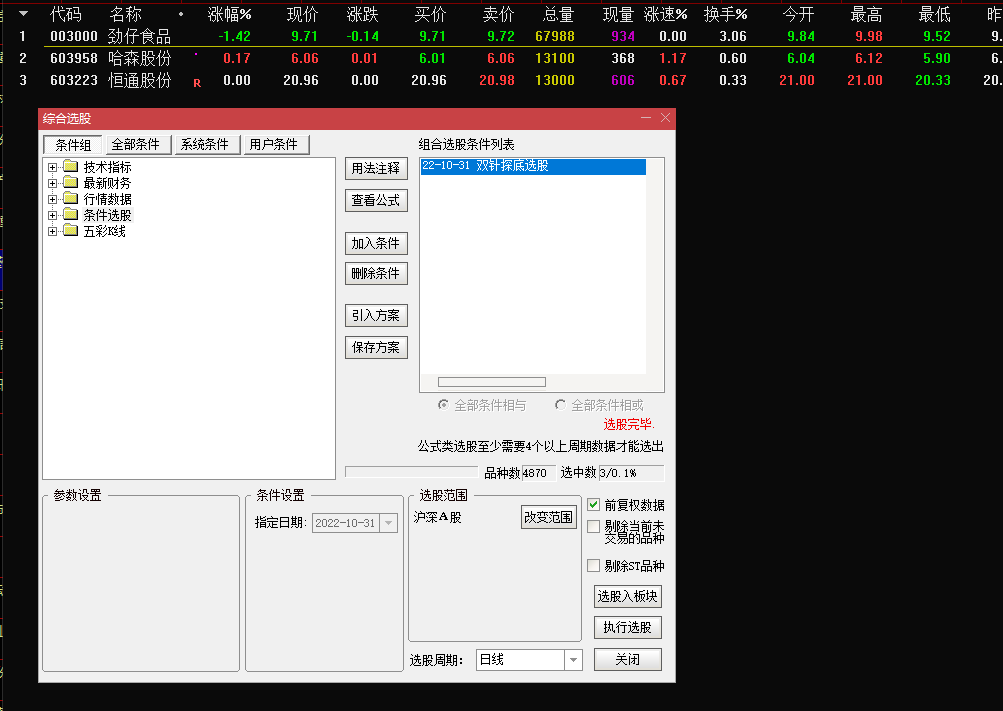Click the 执行选股 button

pos(627,627)
